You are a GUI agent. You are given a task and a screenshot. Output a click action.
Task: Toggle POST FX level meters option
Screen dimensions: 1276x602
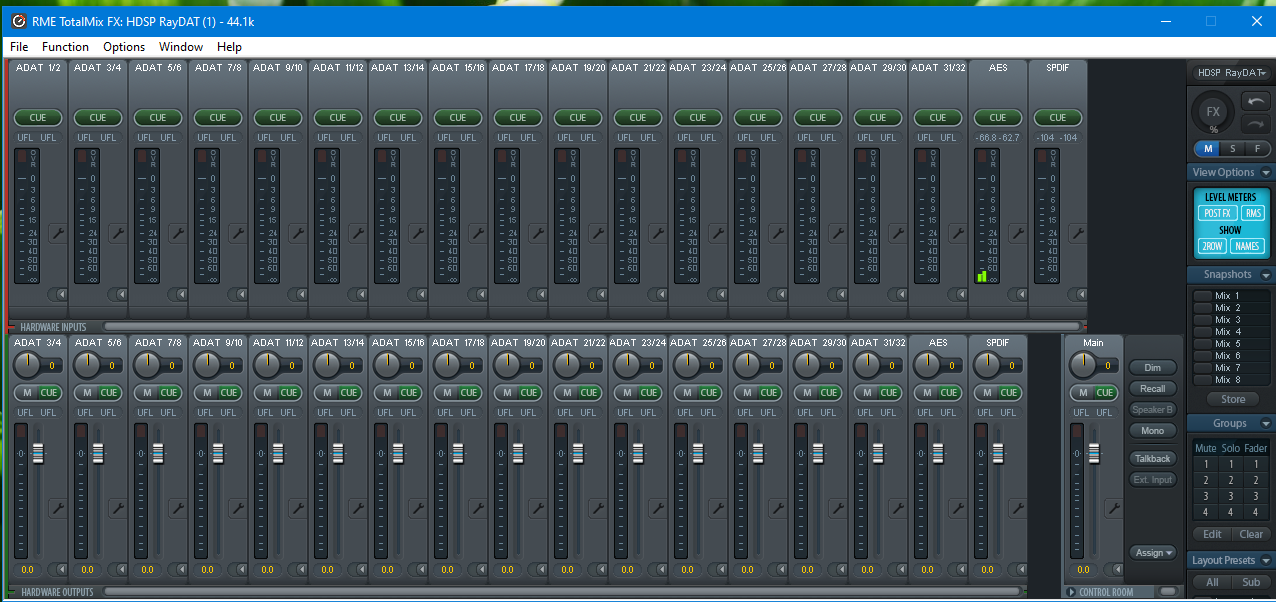pyautogui.click(x=1217, y=213)
